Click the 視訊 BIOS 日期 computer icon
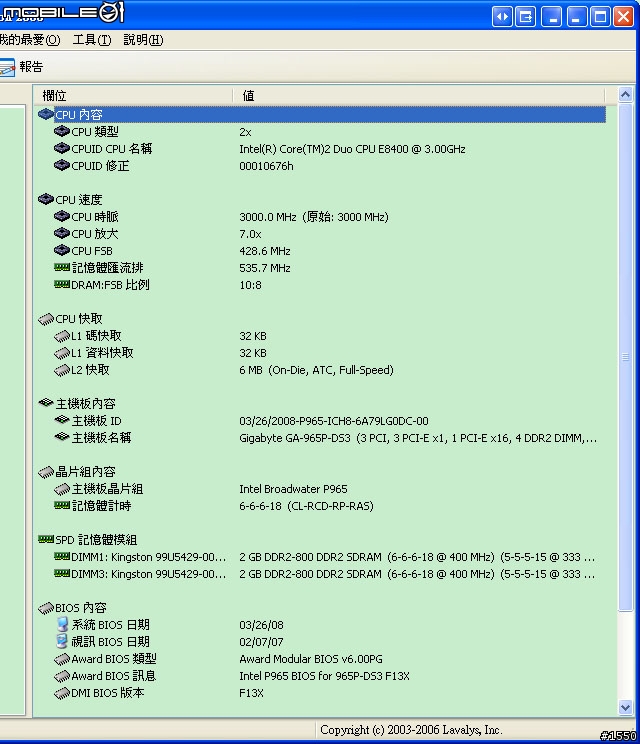The height and width of the screenshot is (744, 640). [62, 642]
